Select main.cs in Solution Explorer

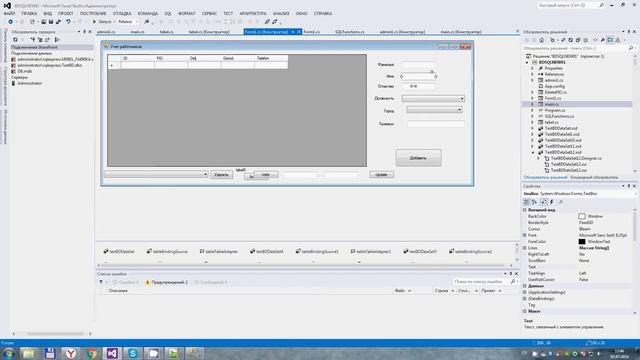point(551,104)
